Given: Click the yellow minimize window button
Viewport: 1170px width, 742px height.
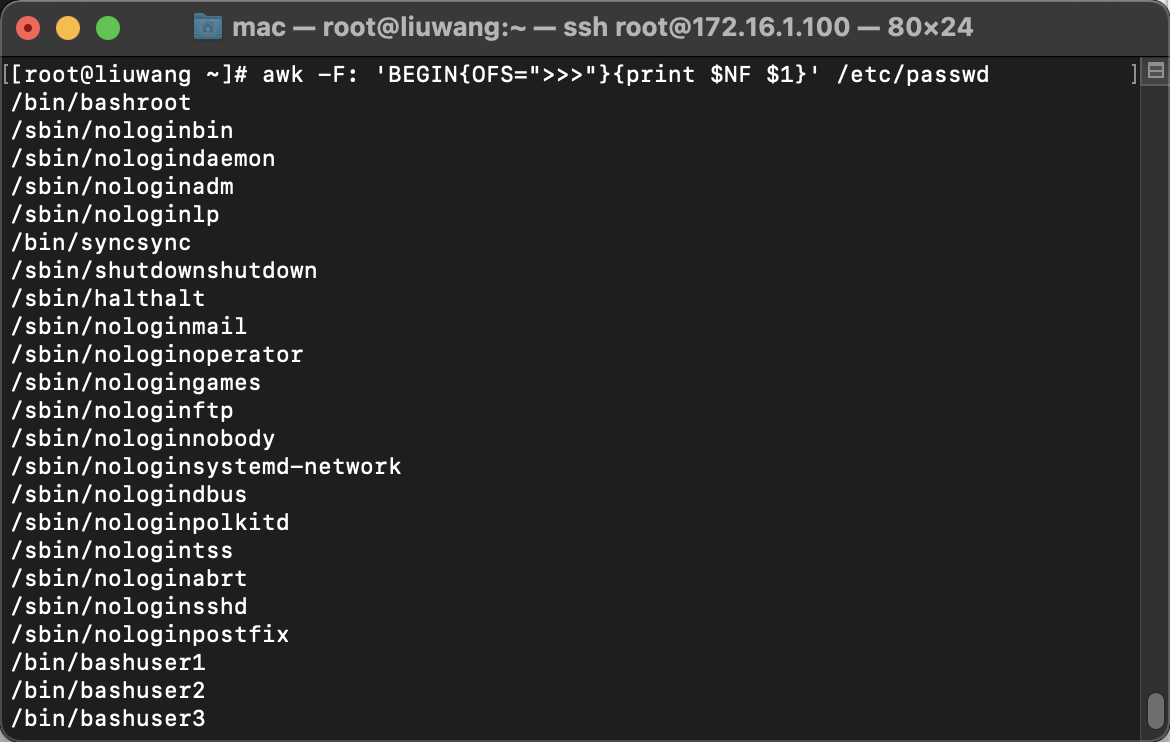Looking at the screenshot, I should [x=68, y=28].
